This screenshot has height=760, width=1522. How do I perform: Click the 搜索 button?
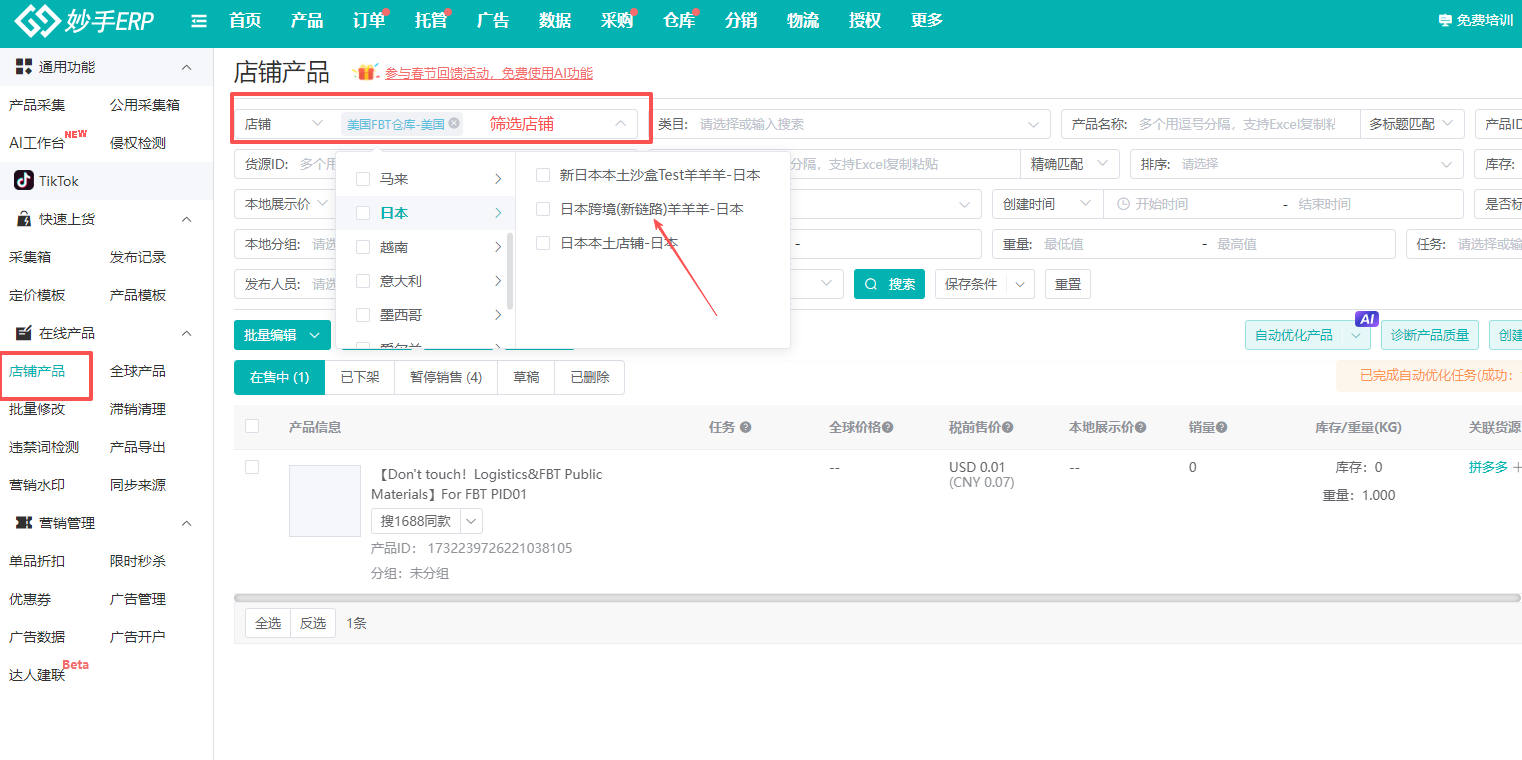(x=889, y=284)
